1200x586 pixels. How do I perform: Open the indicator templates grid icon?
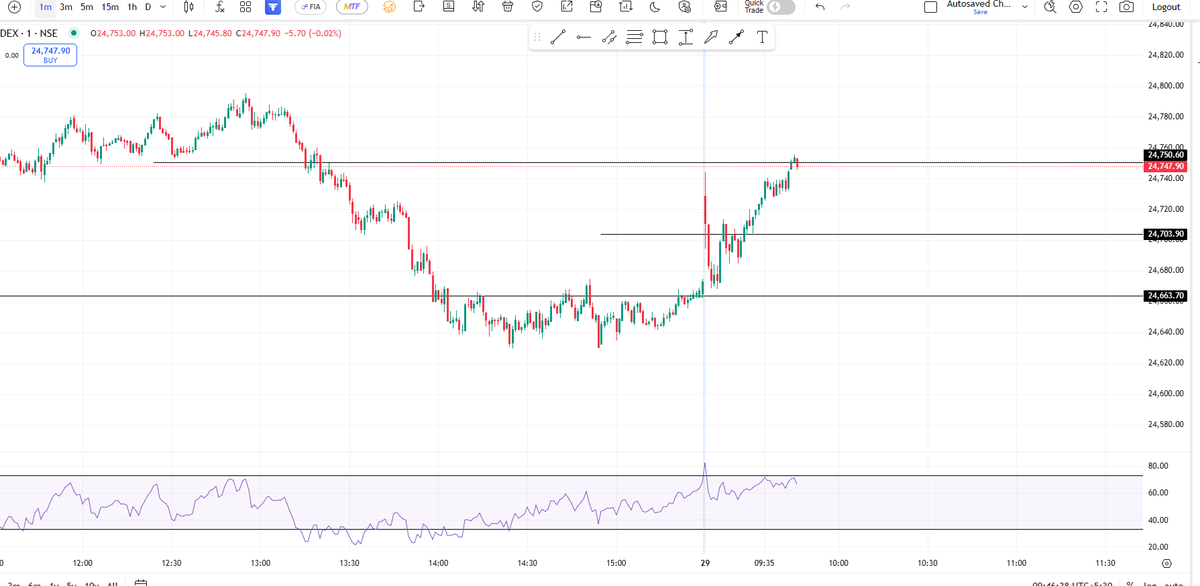pyautogui.click(x=245, y=7)
